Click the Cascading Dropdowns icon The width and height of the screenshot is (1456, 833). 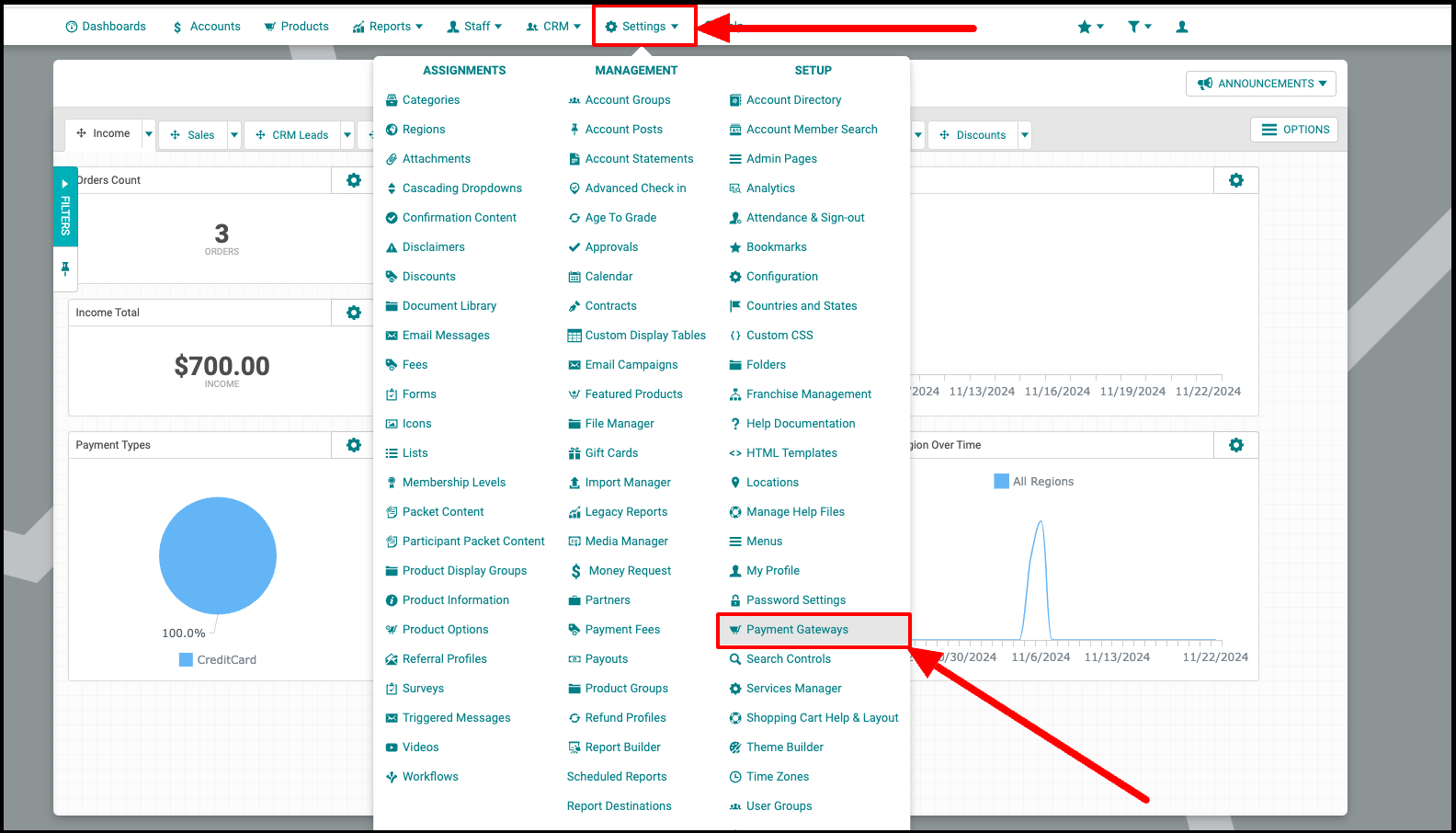(392, 188)
